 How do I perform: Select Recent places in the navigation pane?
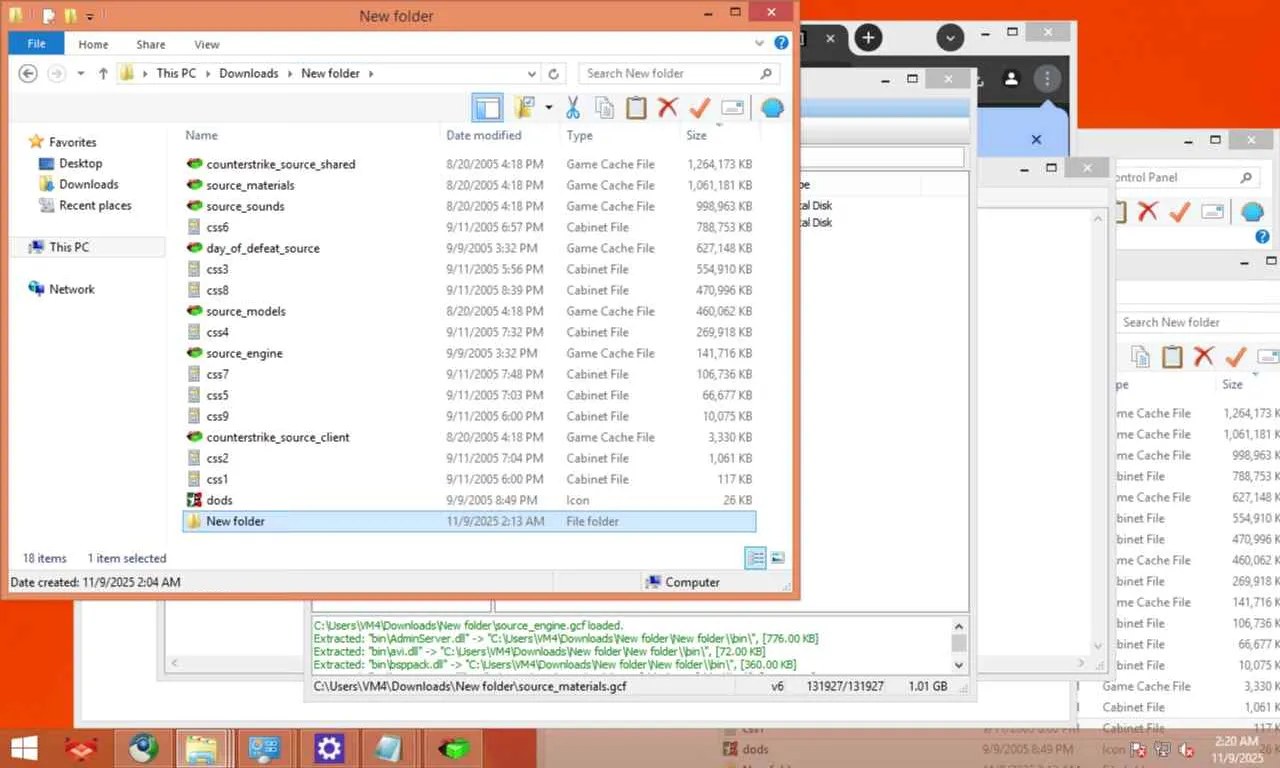click(95, 205)
